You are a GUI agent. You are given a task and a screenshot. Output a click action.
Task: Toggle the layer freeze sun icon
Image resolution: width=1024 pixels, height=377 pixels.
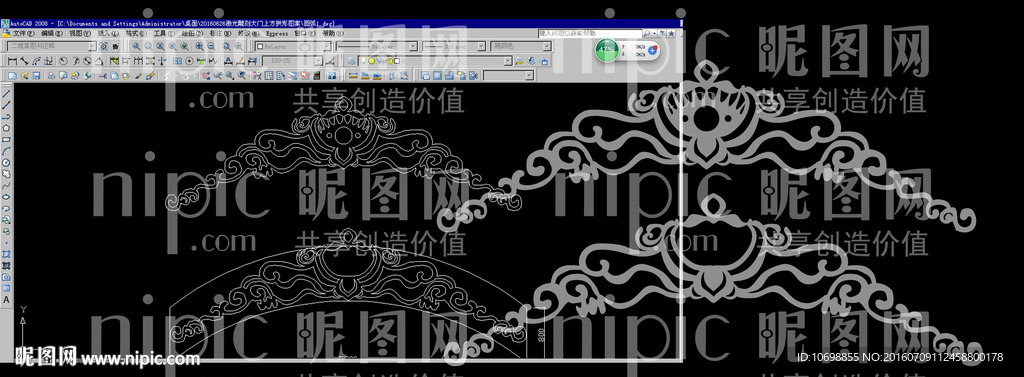(372, 61)
